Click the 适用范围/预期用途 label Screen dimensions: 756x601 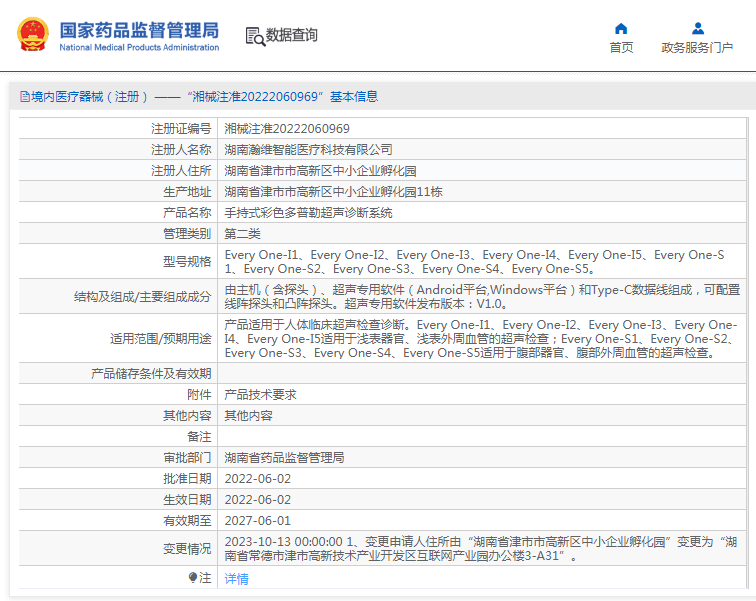click(x=161, y=339)
